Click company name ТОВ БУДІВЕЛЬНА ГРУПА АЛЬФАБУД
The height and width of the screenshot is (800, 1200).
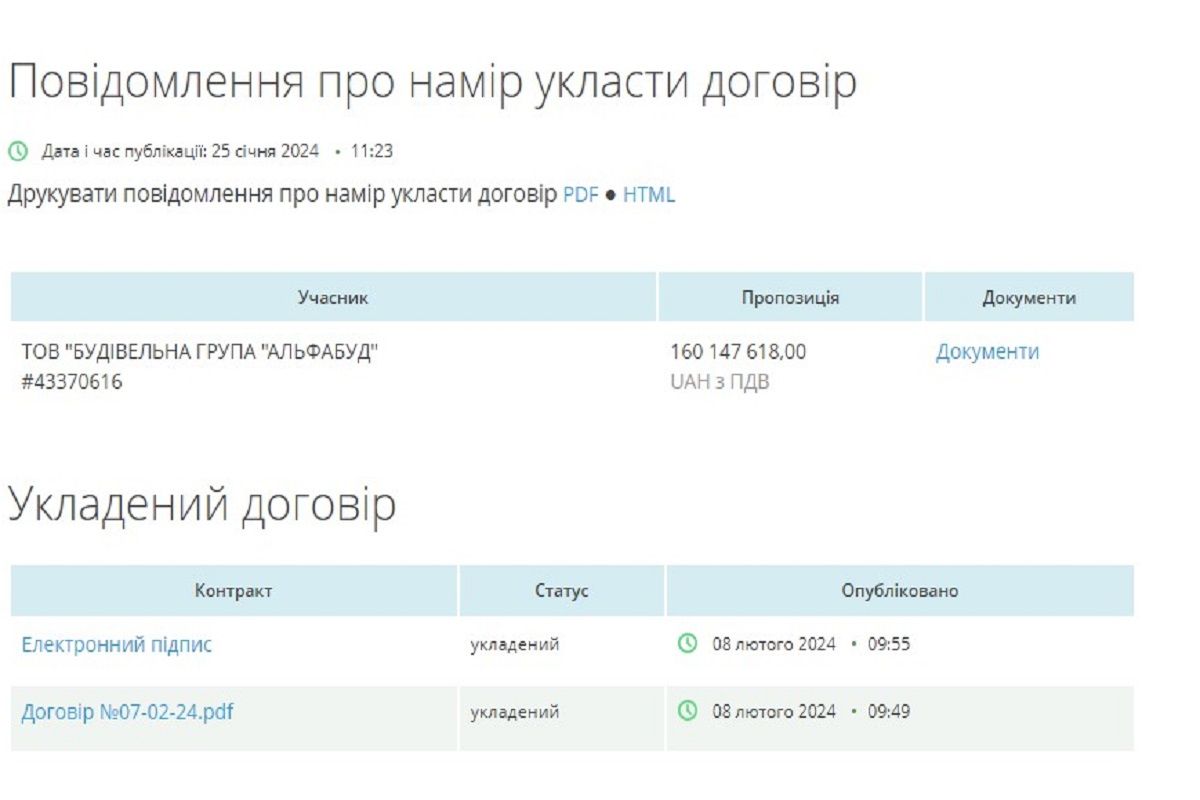[202, 351]
